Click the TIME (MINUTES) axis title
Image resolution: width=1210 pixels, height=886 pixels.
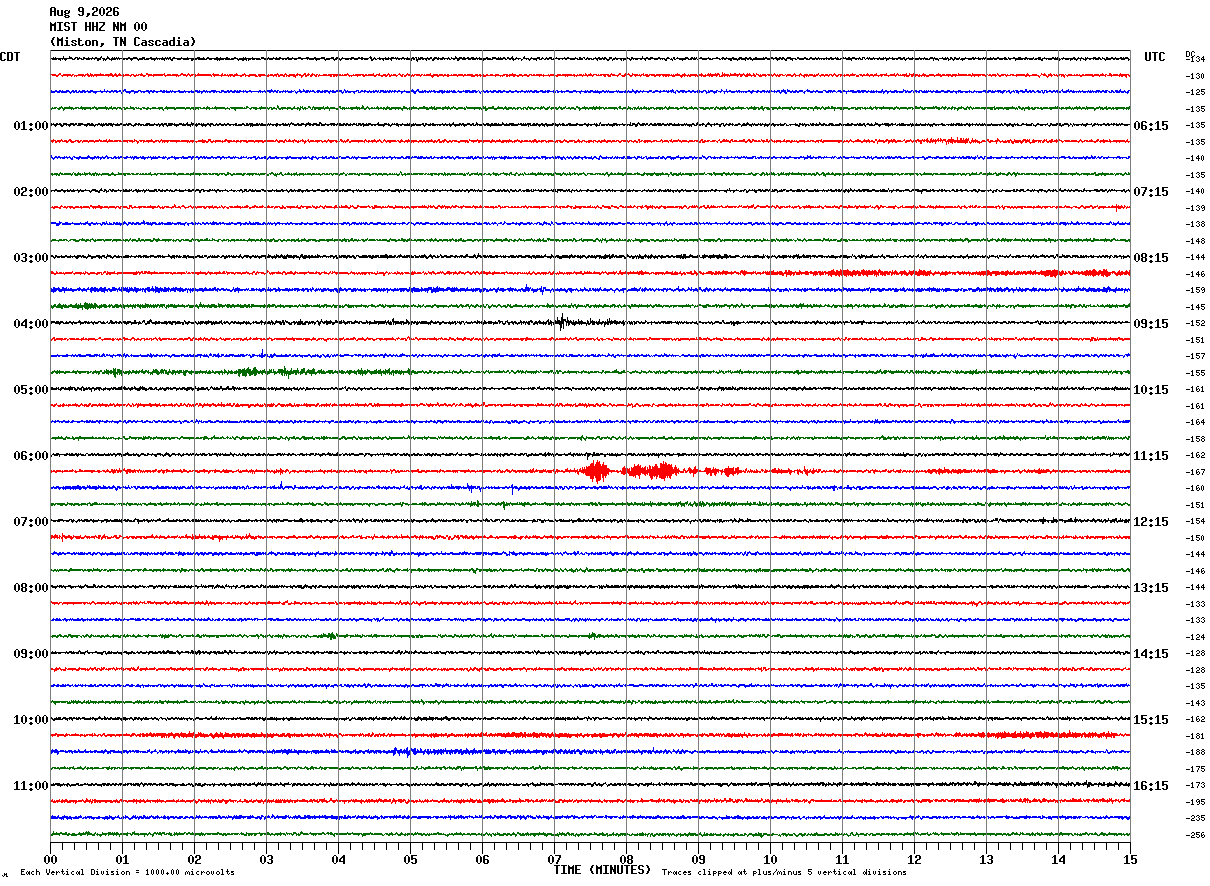(x=602, y=870)
